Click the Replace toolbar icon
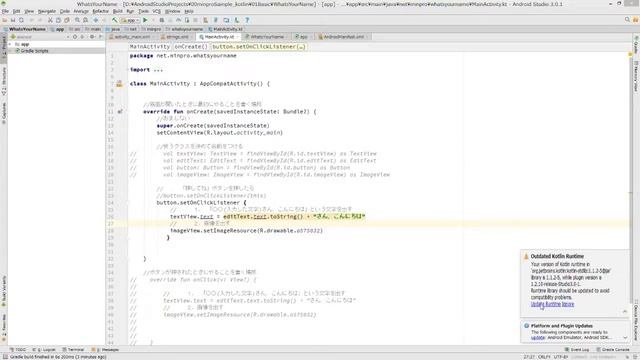Viewport: 640px width, 360px height. [x=85, y=20]
